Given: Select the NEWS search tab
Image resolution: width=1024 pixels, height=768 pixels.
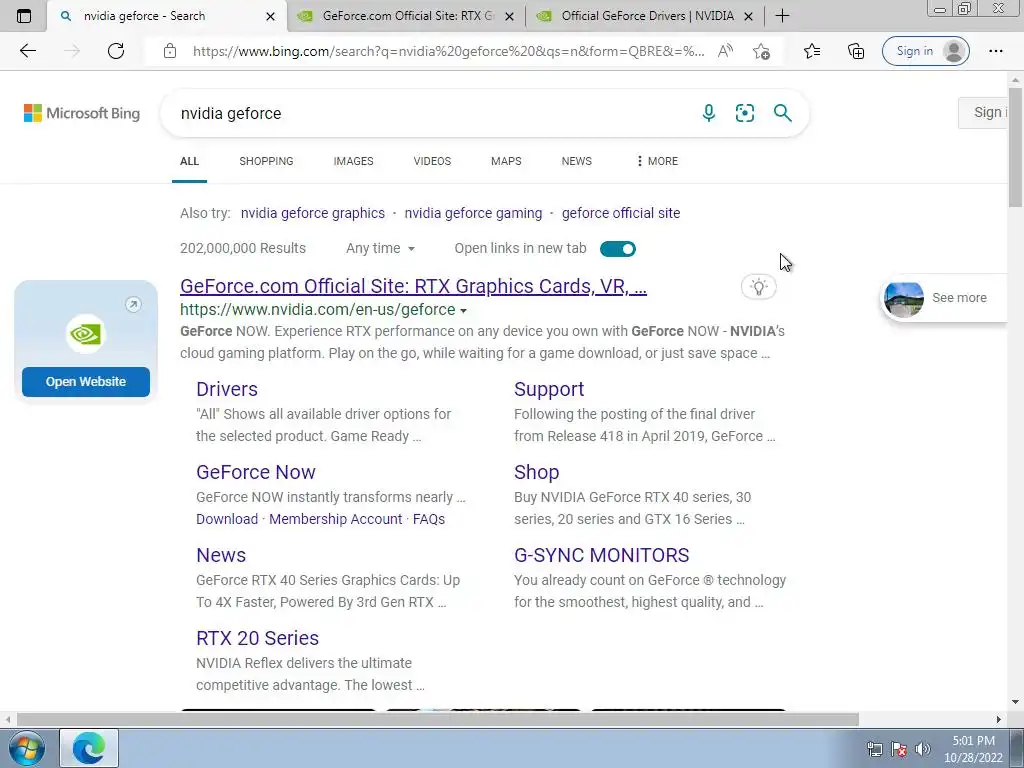Looking at the screenshot, I should (577, 161).
